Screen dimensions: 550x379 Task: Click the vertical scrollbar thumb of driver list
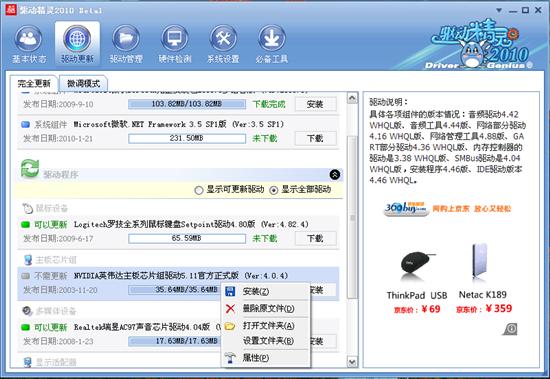(352, 218)
